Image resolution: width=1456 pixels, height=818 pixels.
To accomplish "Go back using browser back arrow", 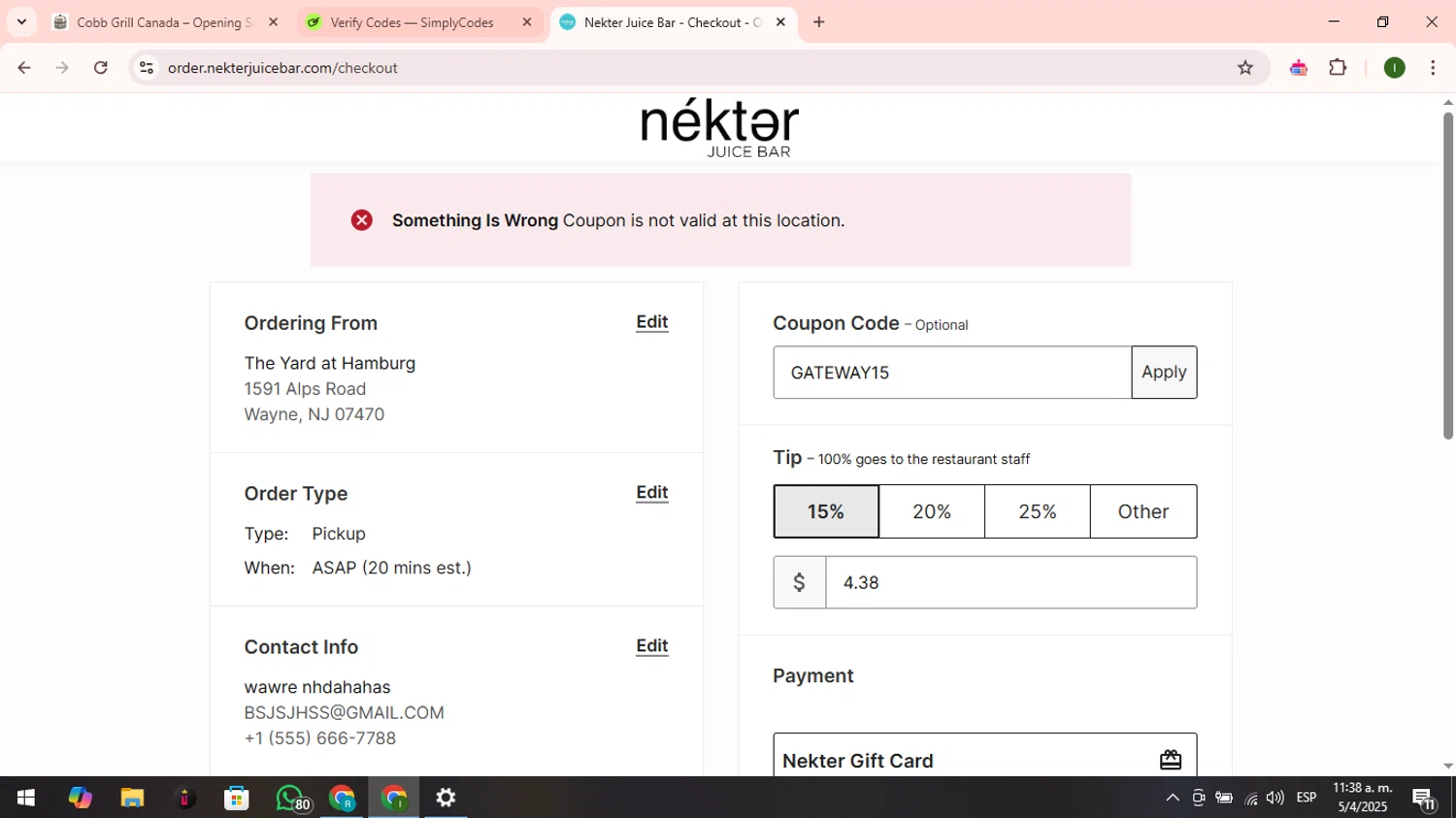I will (x=24, y=68).
